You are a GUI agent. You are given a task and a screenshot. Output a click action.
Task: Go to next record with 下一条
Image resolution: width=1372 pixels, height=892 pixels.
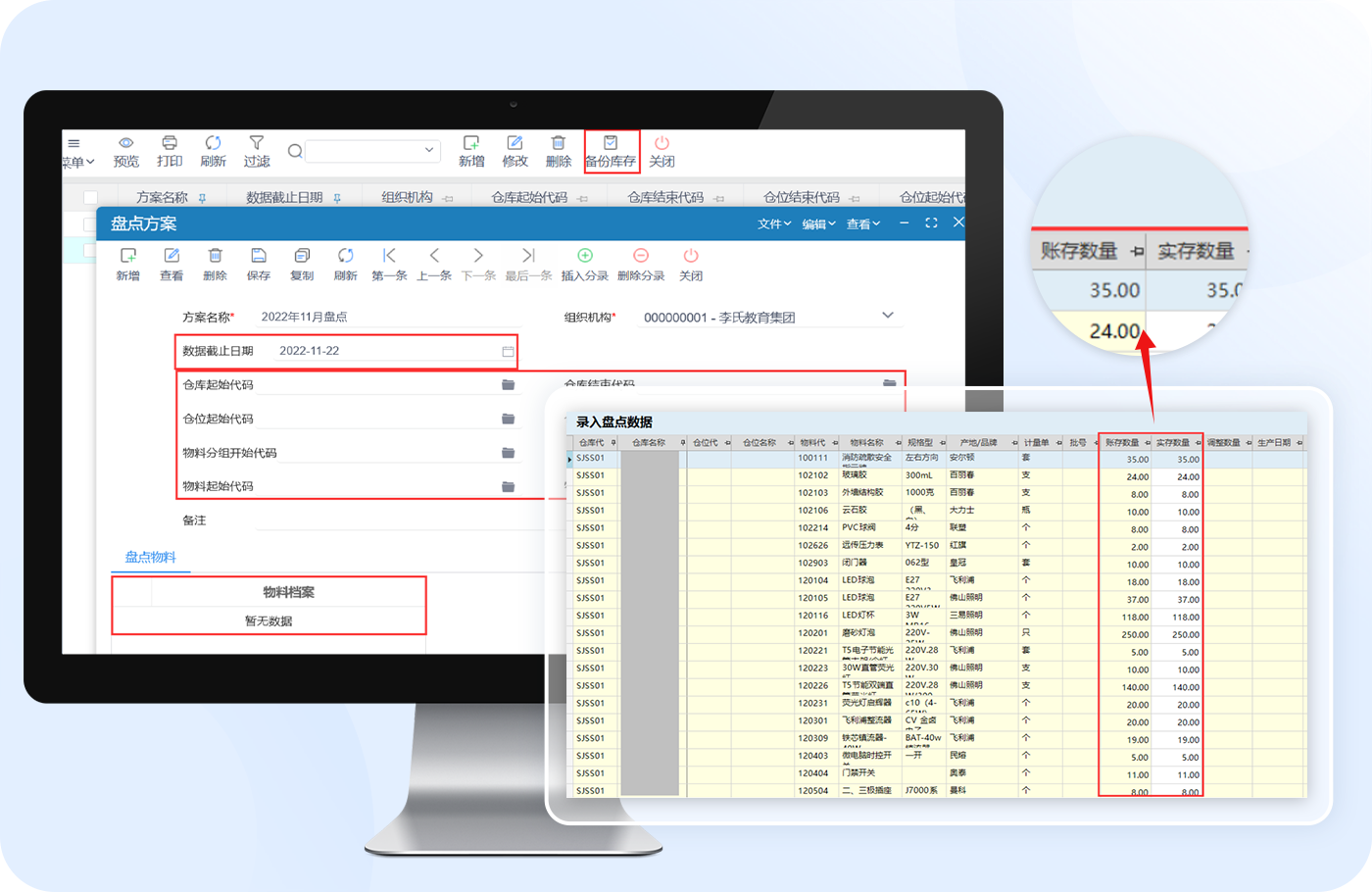478,265
